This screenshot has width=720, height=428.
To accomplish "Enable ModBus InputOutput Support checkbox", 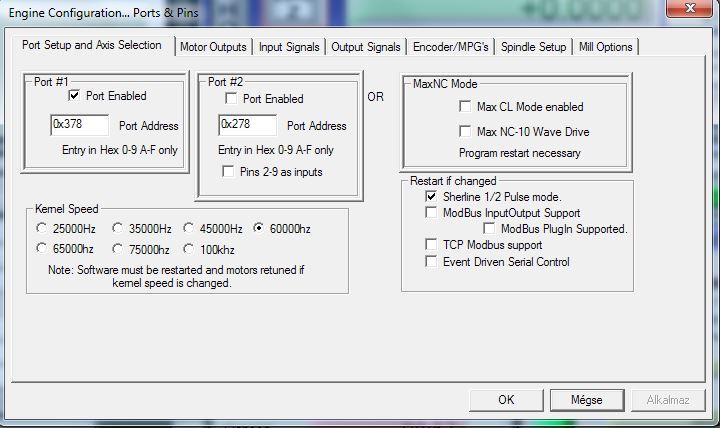I will point(431,213).
